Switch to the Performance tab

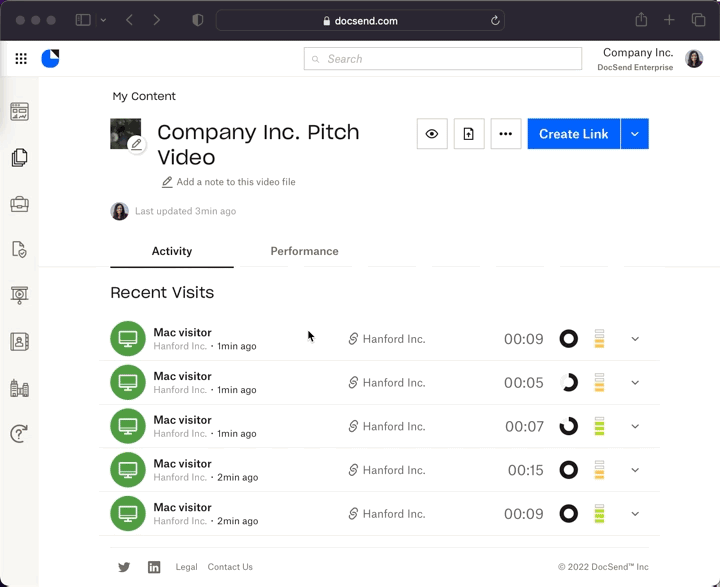304,251
